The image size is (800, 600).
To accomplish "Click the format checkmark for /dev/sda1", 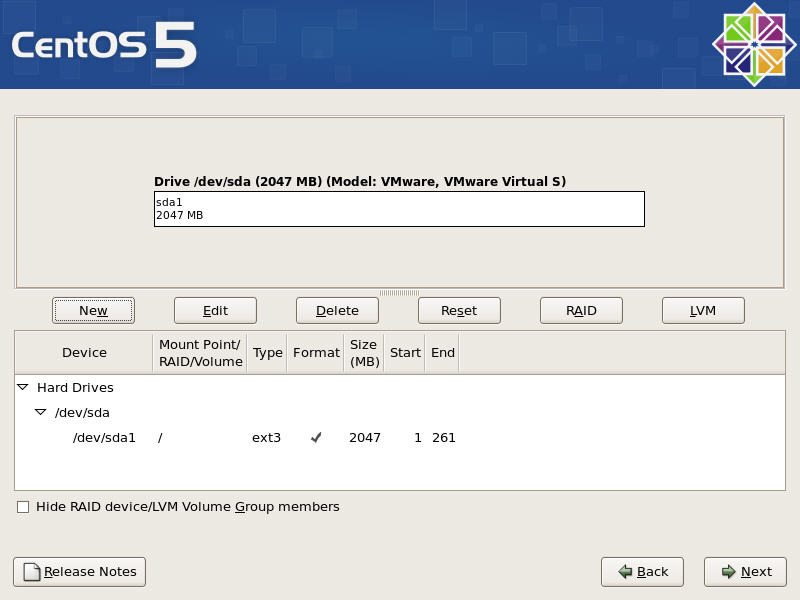I will coord(316,437).
